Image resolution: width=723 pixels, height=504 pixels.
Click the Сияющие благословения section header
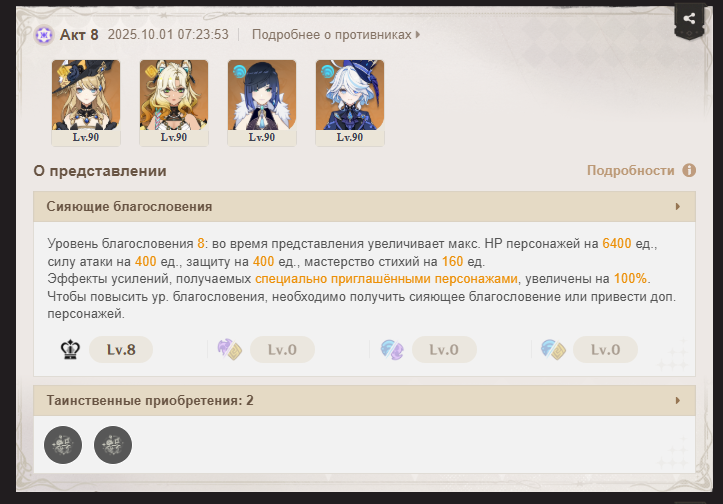tap(364, 207)
